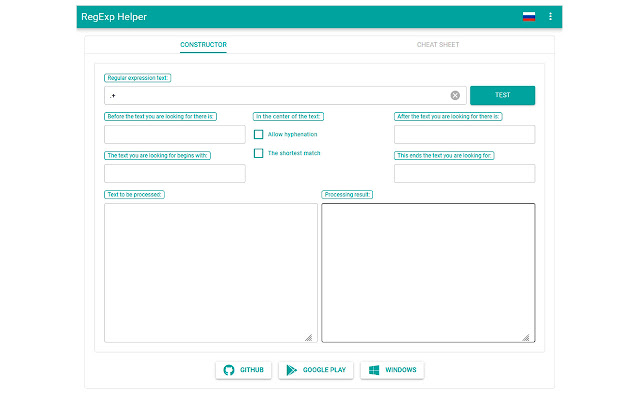Screen dimensions: 640x400
Task: Click the Google Play store icon
Action: click(292, 370)
